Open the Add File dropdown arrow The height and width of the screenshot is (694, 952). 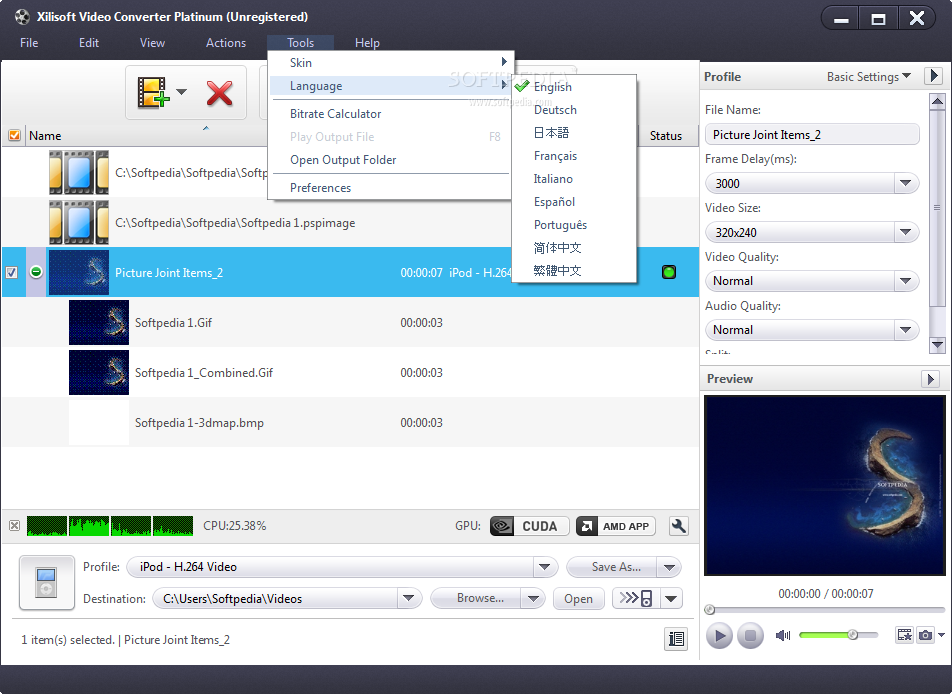click(181, 92)
